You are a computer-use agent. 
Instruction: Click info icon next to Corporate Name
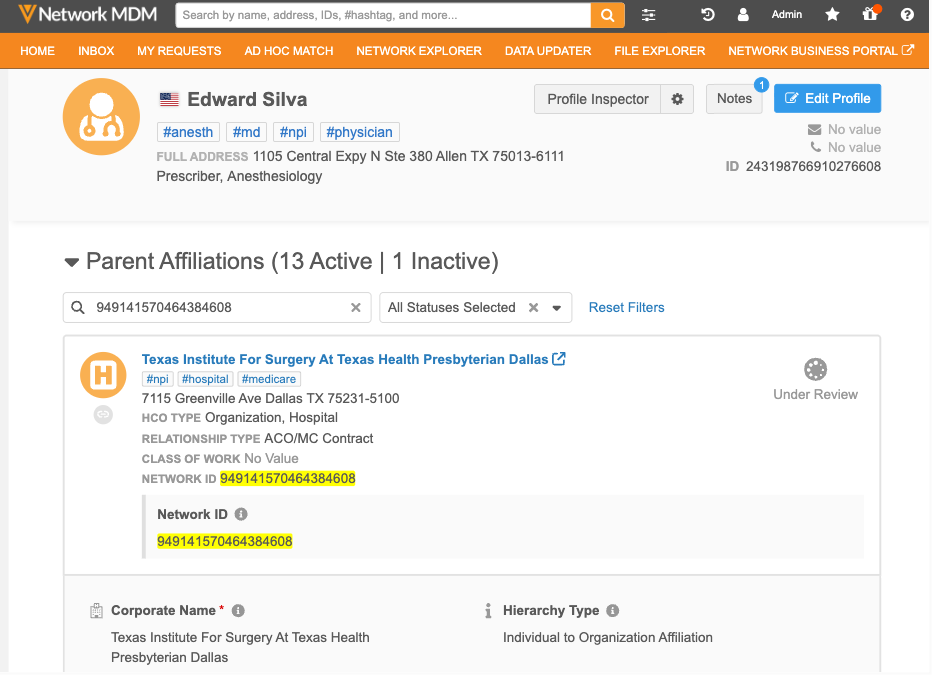tap(238, 610)
